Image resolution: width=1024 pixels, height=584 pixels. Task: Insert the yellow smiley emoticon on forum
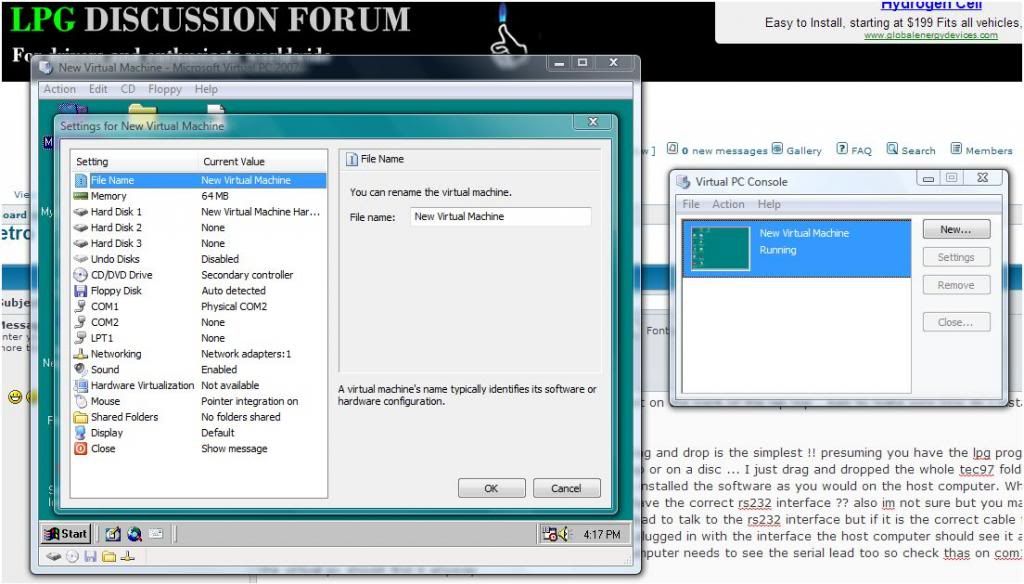tap(15, 397)
